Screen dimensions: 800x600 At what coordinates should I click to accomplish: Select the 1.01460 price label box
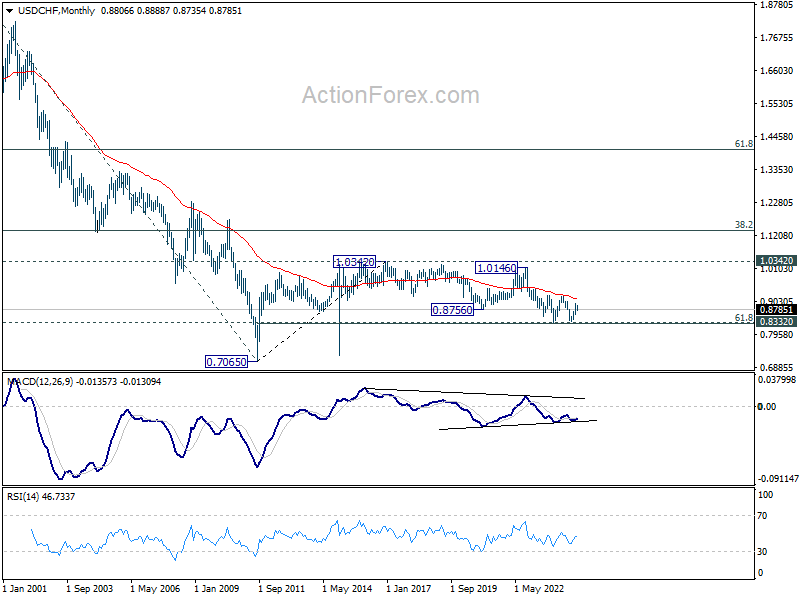coord(496,268)
